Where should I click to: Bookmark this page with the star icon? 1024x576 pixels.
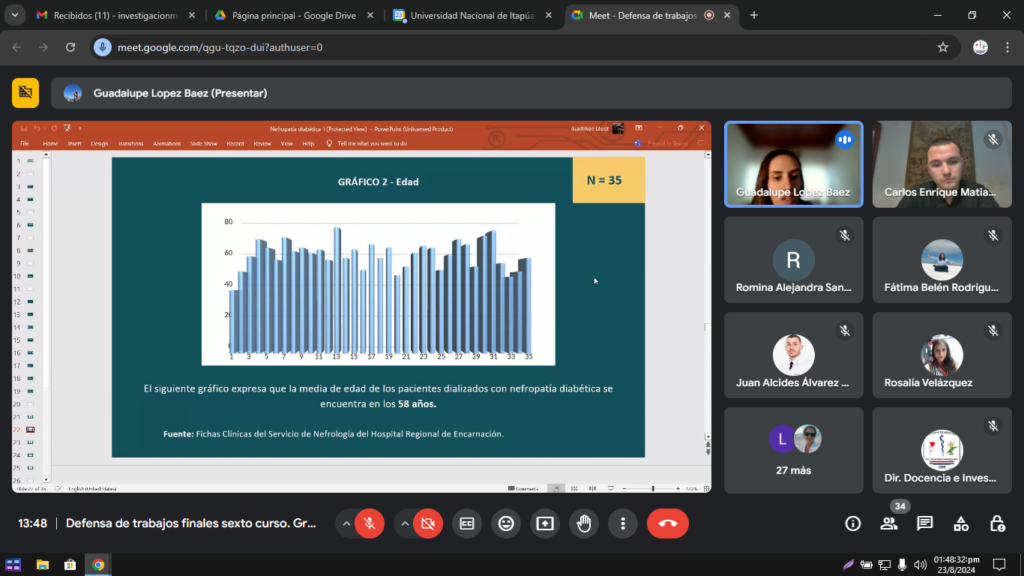942,47
